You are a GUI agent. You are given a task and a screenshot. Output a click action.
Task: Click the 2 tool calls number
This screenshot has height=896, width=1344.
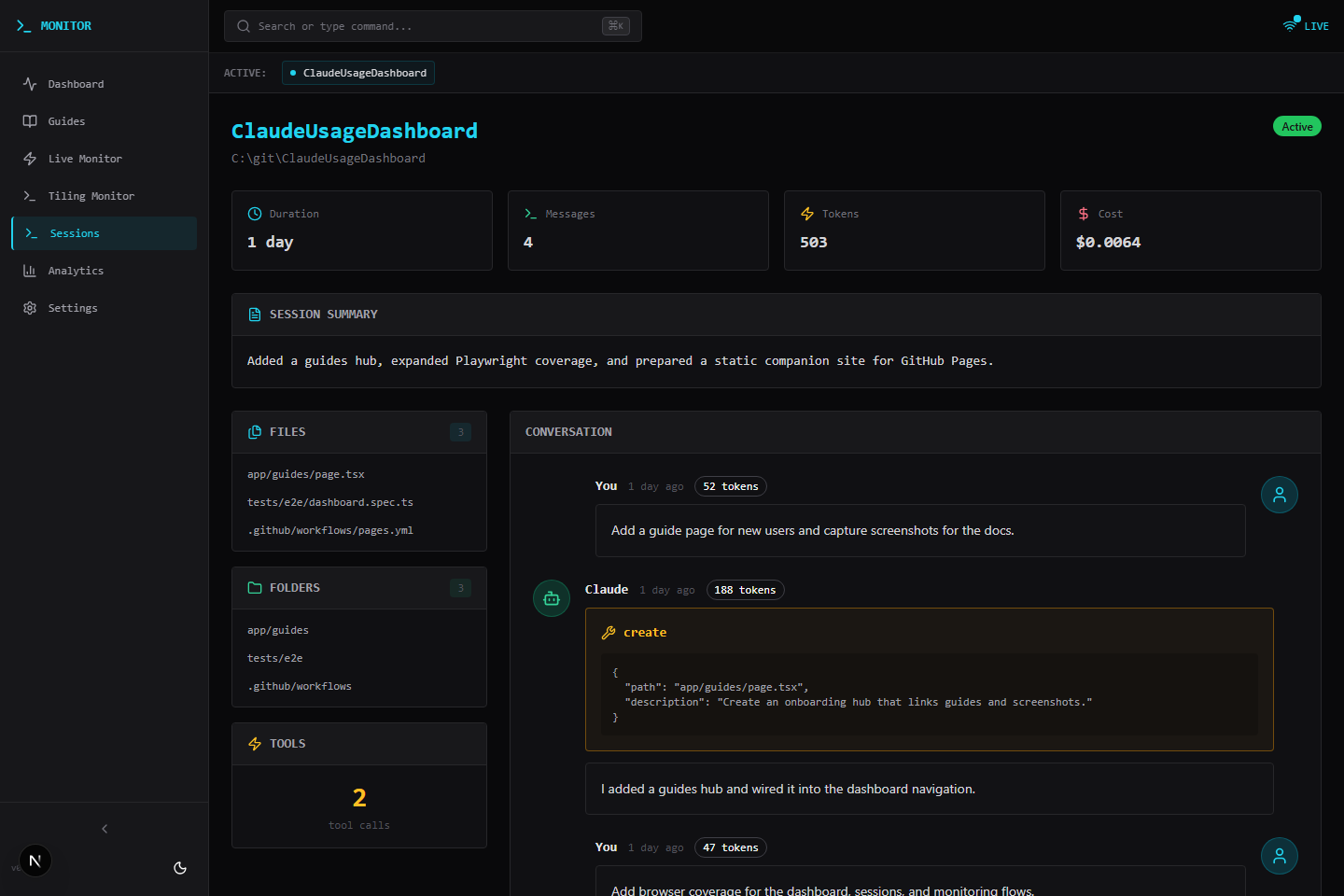pyautogui.click(x=359, y=798)
